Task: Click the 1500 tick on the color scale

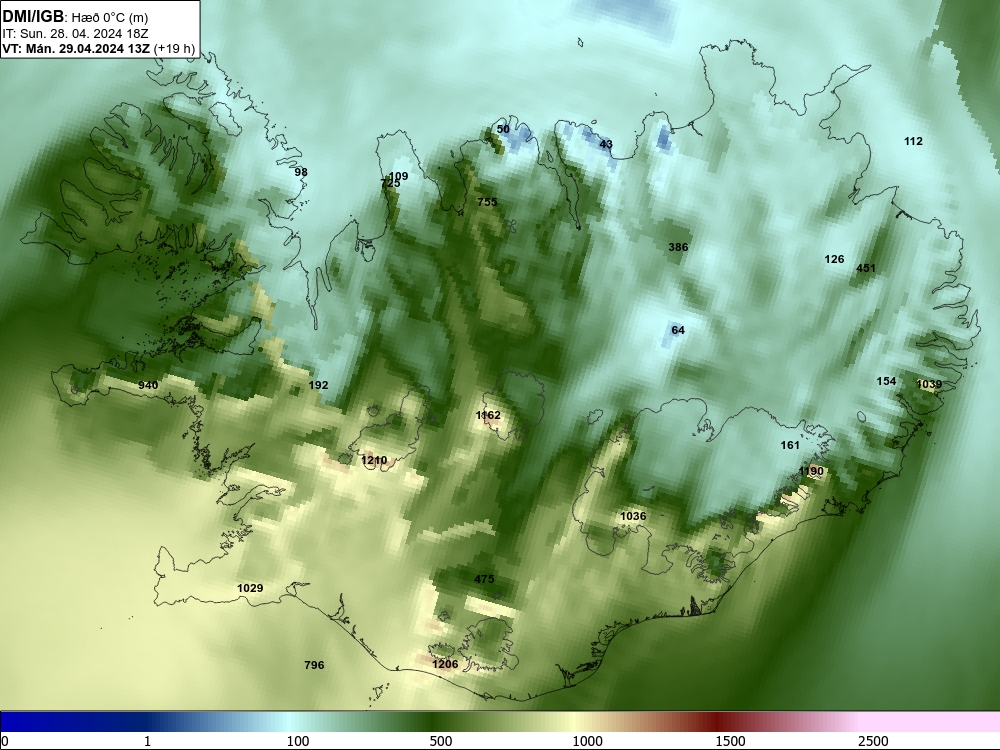Action: pyautogui.click(x=730, y=741)
